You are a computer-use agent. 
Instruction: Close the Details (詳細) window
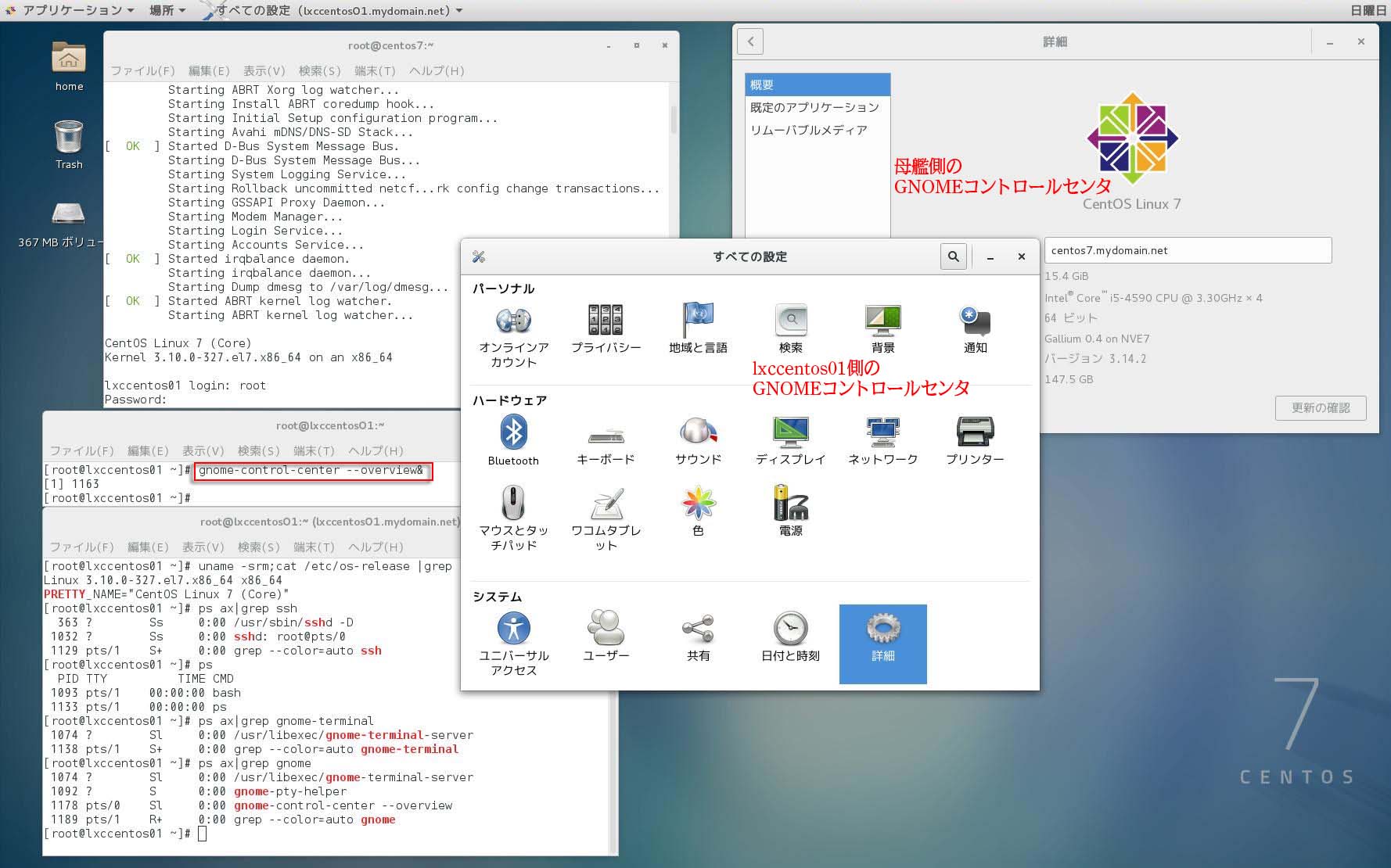coord(1361,41)
